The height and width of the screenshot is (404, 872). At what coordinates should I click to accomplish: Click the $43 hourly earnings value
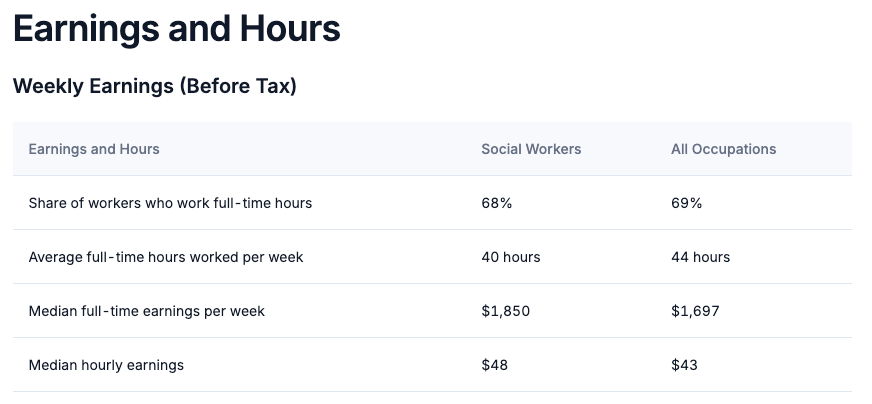685,365
